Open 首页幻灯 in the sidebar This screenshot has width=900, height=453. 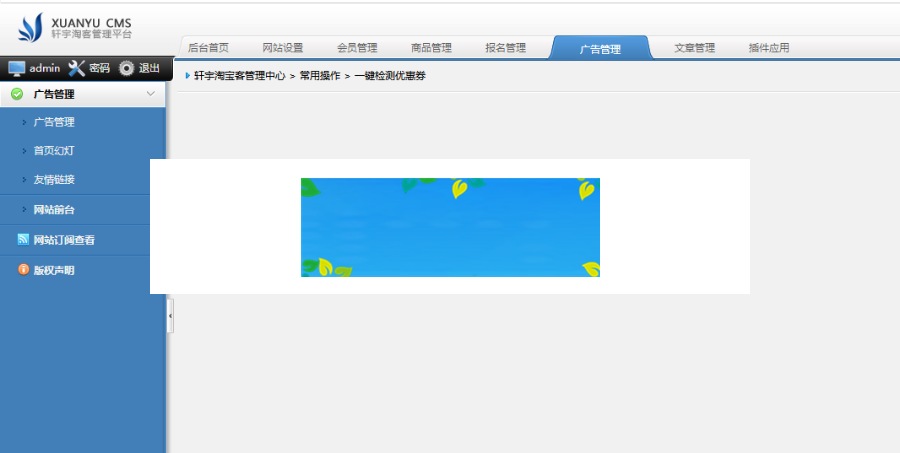(x=54, y=151)
